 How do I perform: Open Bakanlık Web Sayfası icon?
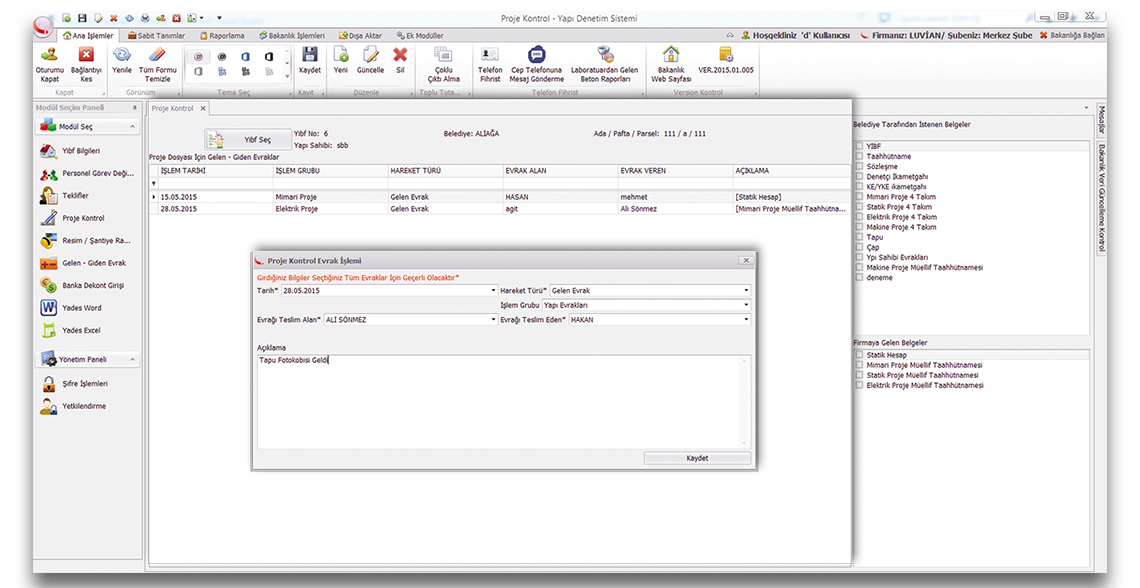(671, 56)
